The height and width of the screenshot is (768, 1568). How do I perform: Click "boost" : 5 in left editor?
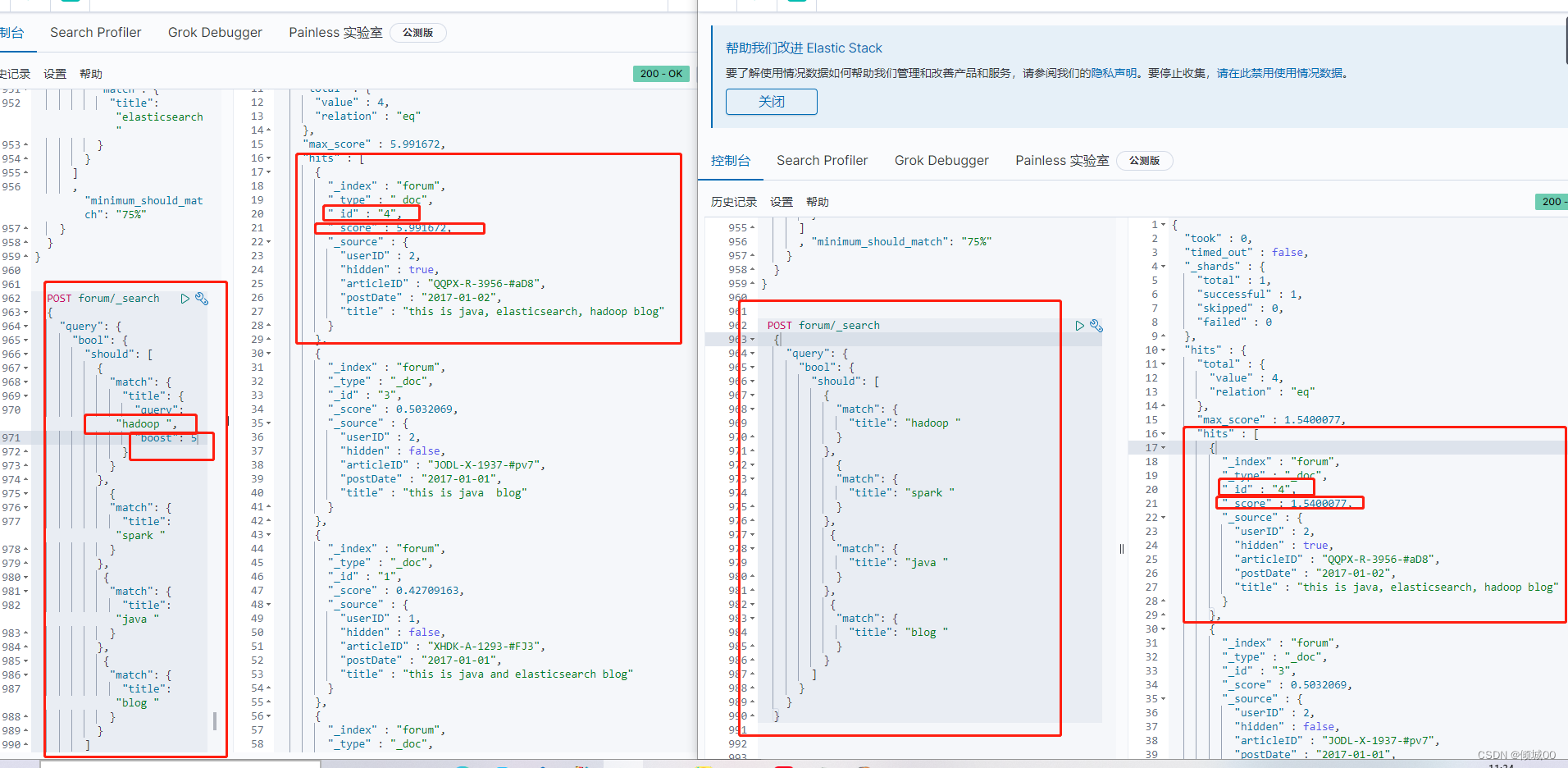(x=168, y=438)
